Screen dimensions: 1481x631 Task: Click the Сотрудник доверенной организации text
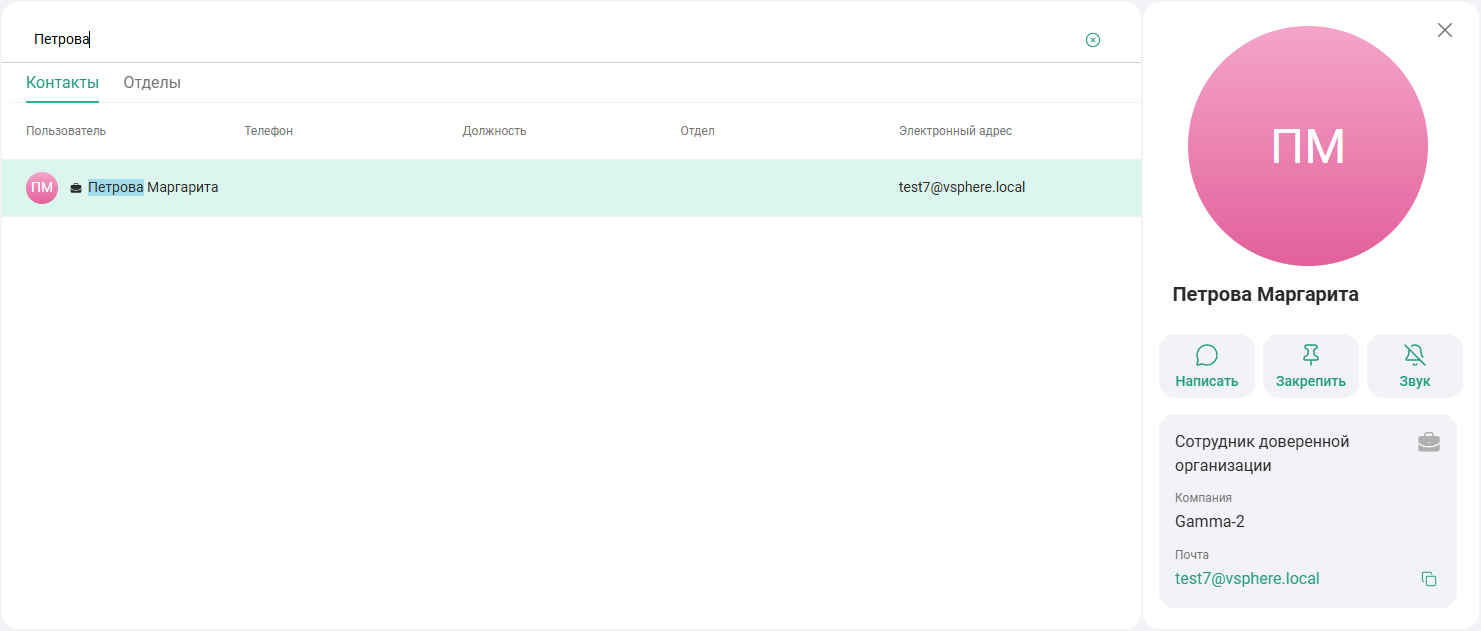point(1262,453)
